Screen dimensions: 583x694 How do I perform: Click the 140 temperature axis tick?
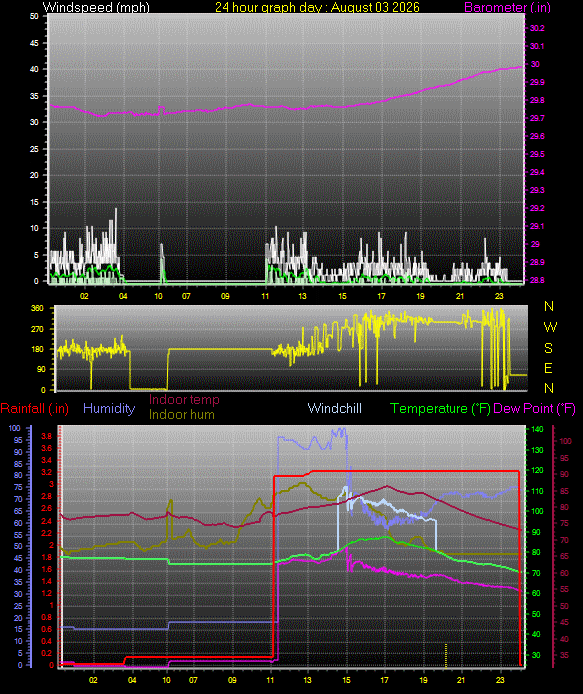coord(537,429)
